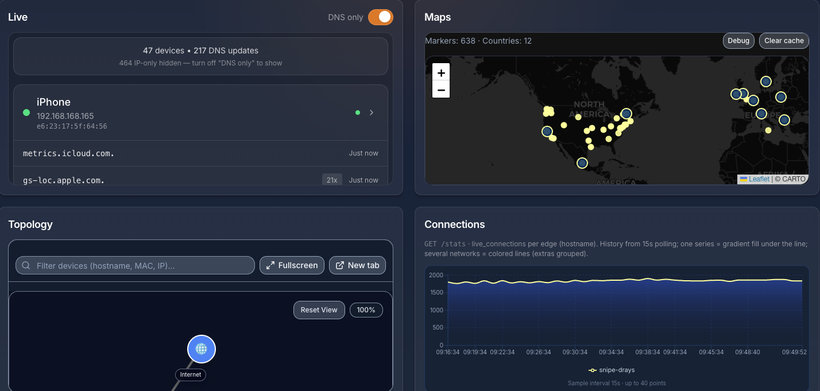Viewport: 820px width, 391px height.
Task: Open the Leaflet attribution link
Action: point(759,179)
